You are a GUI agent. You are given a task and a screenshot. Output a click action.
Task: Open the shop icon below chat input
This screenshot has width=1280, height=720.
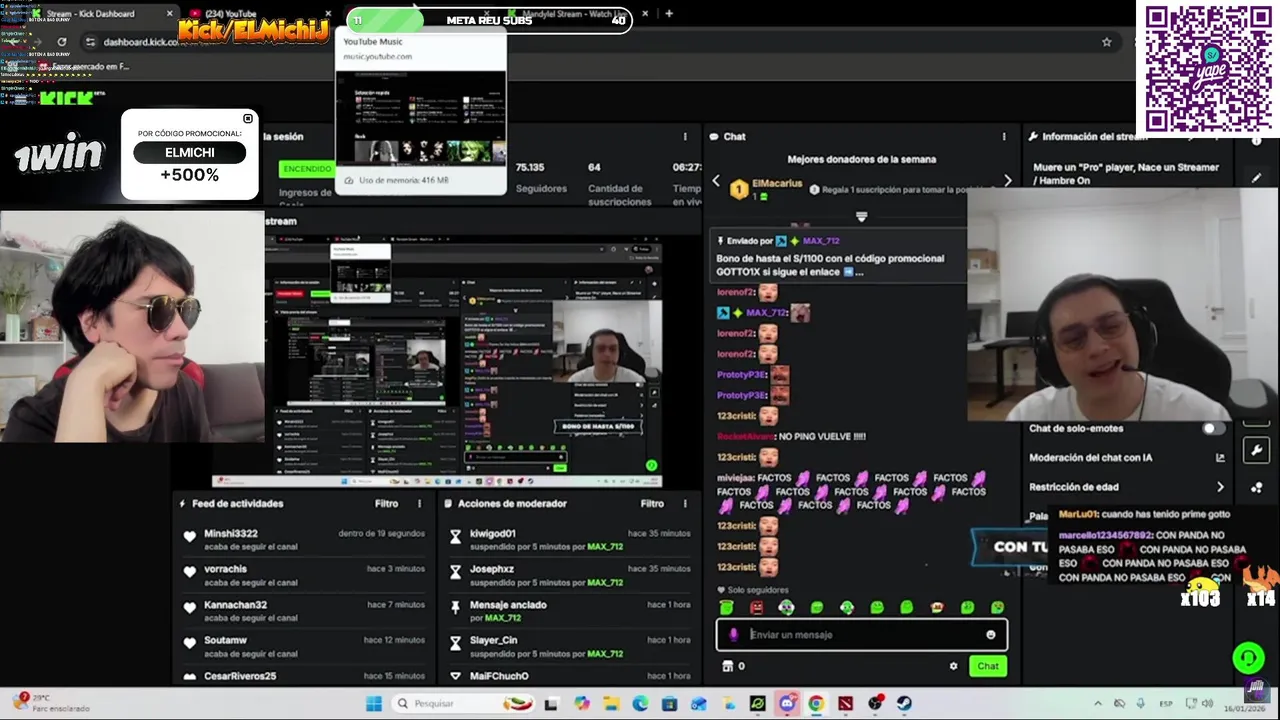click(727, 666)
